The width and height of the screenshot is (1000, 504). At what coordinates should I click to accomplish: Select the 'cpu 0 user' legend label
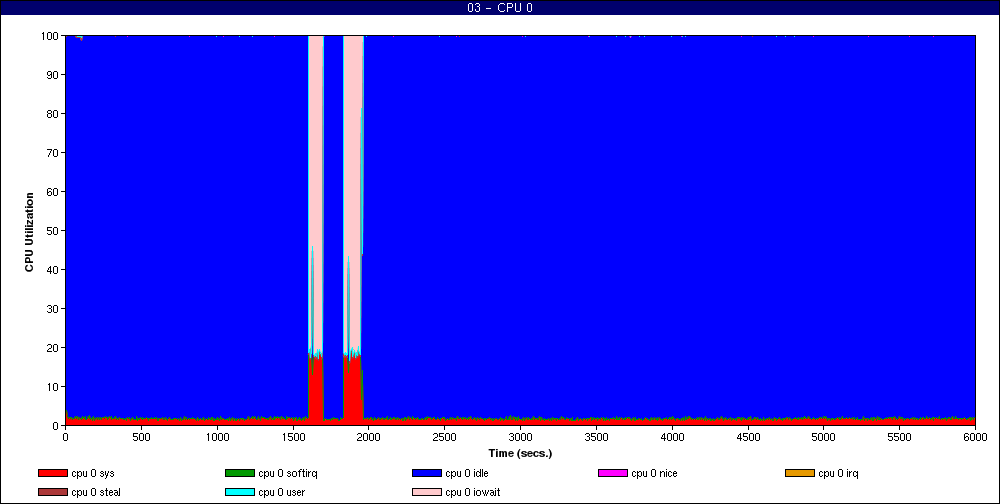pyautogui.click(x=282, y=493)
